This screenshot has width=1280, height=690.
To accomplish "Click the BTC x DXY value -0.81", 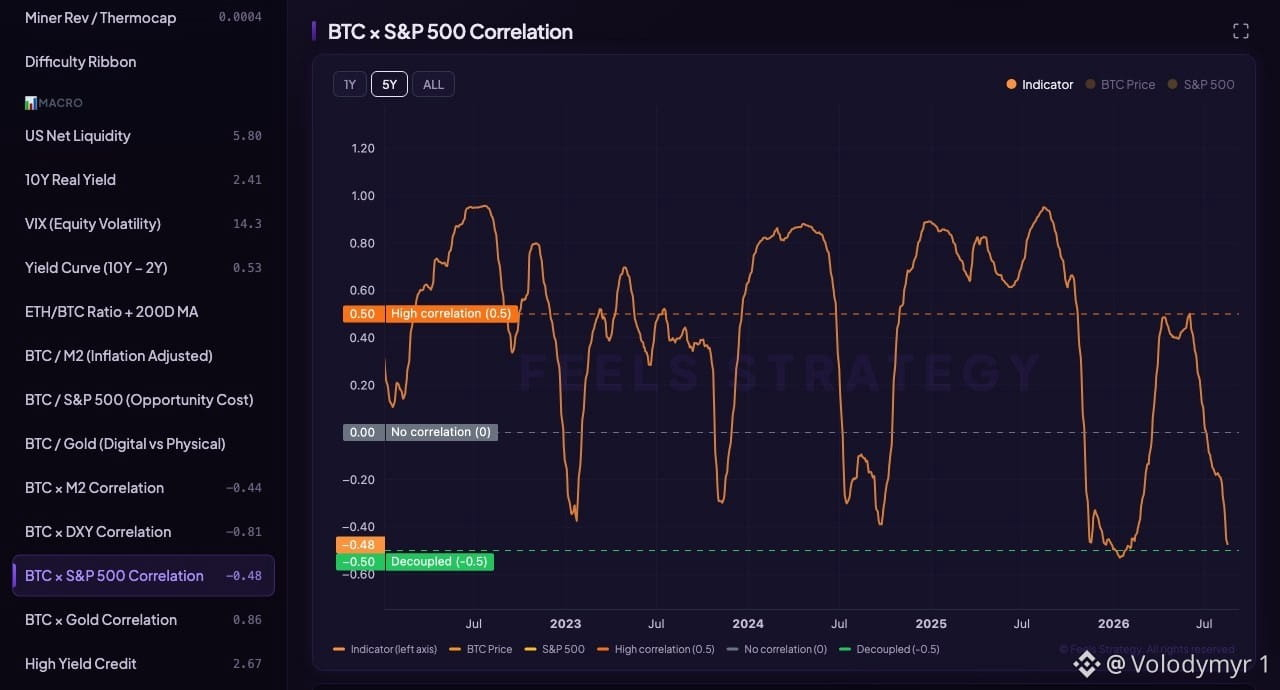I will click(243, 532).
